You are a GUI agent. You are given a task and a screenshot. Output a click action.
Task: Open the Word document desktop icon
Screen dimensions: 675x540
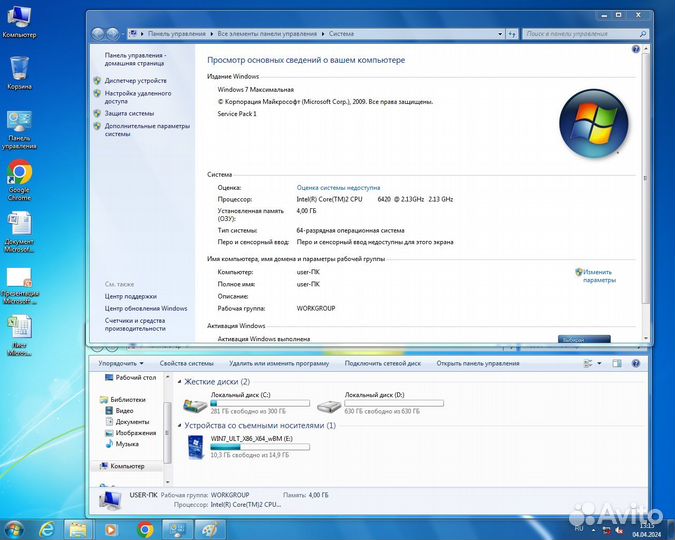click(19, 232)
